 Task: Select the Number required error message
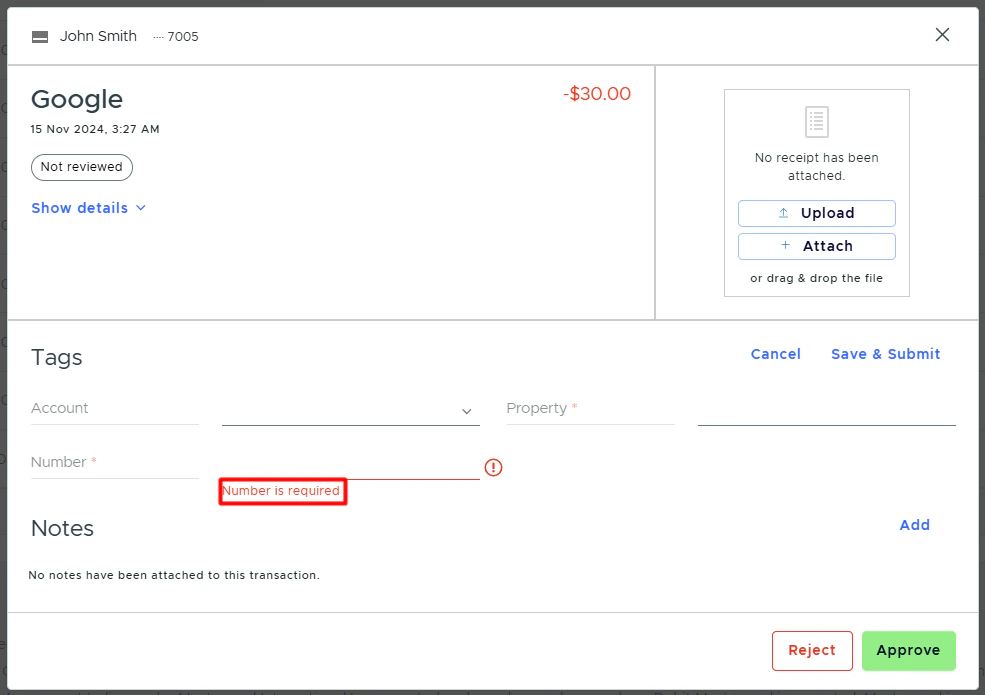pos(283,491)
